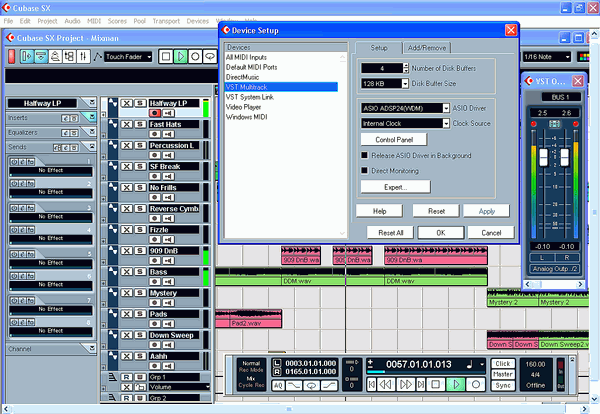Click OK in Device Setup

(441, 233)
